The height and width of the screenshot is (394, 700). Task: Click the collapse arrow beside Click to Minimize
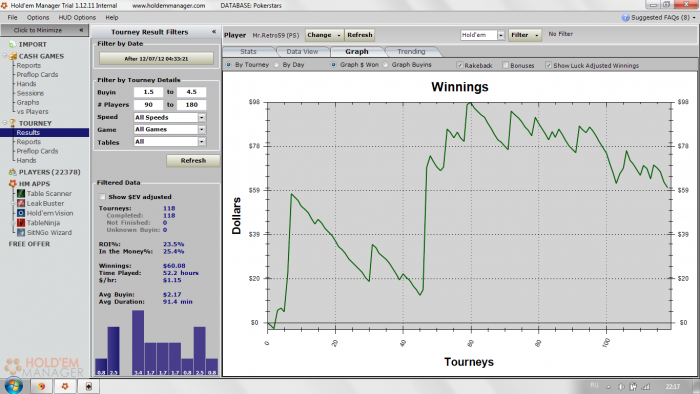tap(81, 30)
